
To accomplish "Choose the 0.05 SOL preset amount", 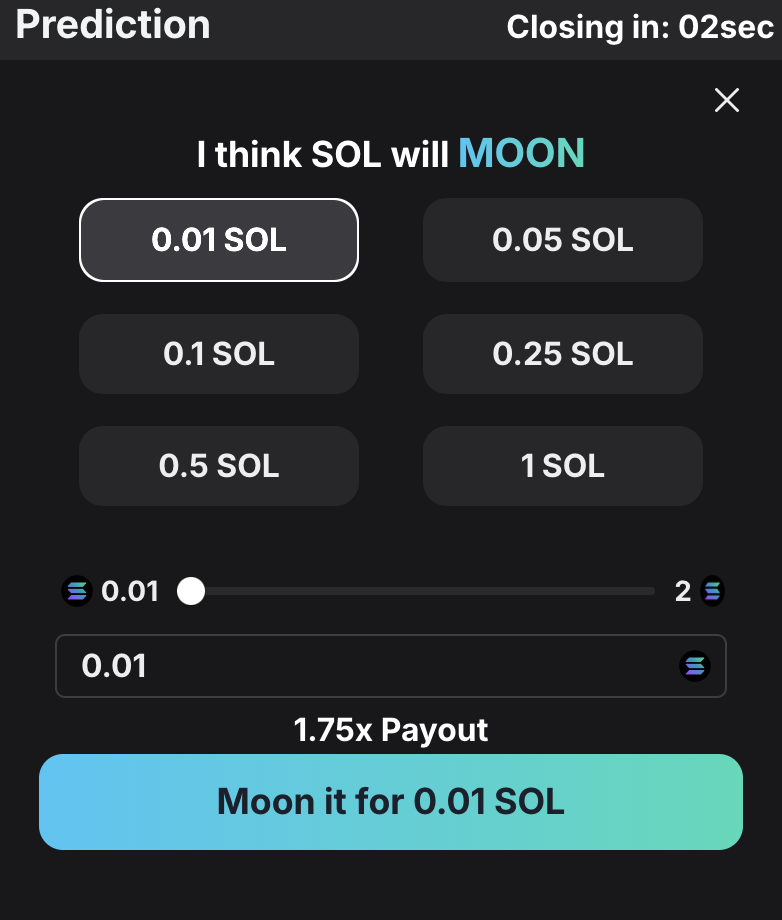I will click(563, 240).
